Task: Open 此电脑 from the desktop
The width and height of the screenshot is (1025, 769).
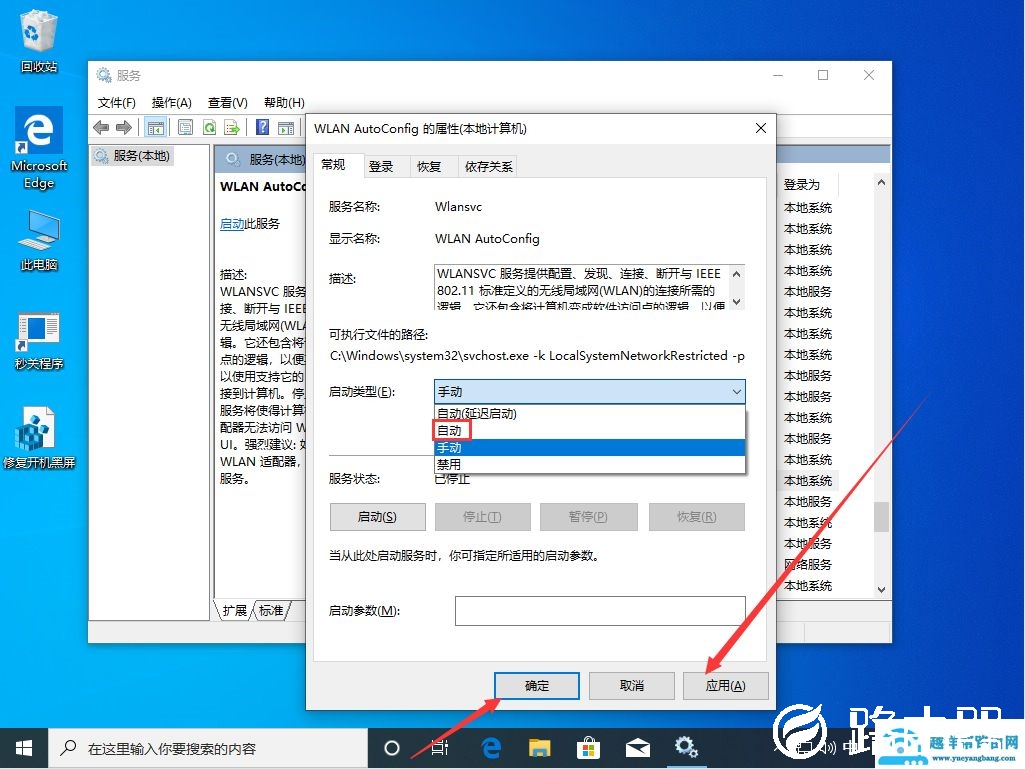Action: coord(38,238)
